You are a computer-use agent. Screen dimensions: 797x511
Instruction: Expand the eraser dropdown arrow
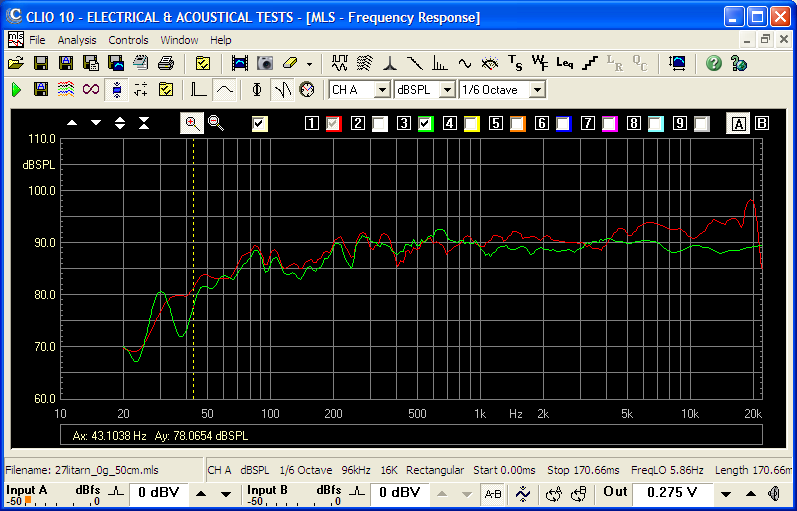pos(309,64)
